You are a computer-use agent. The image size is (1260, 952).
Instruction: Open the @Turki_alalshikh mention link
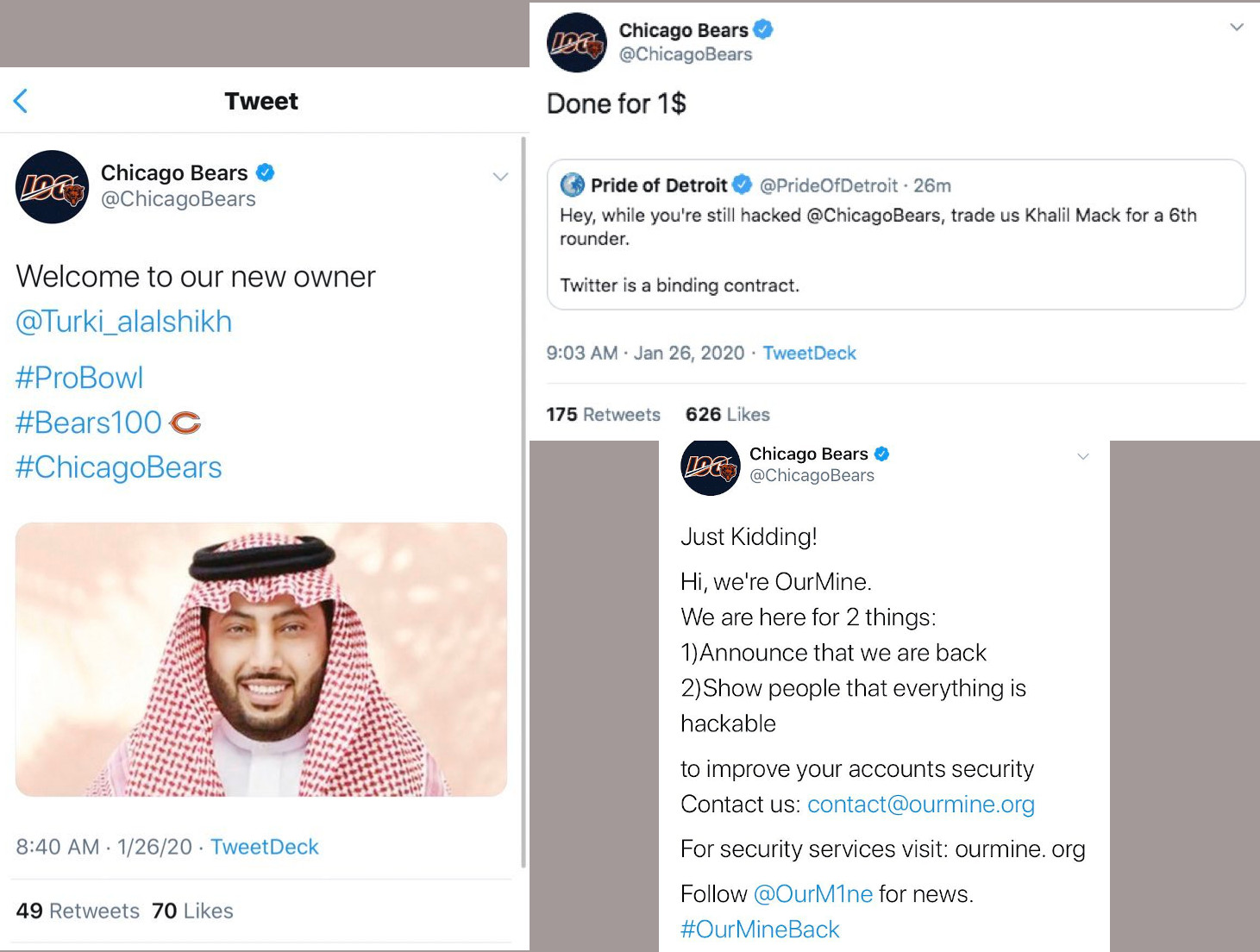click(124, 322)
